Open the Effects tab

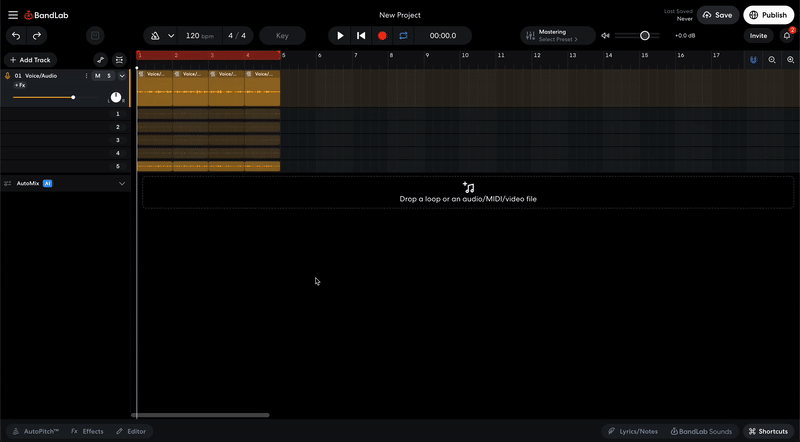click(87, 431)
